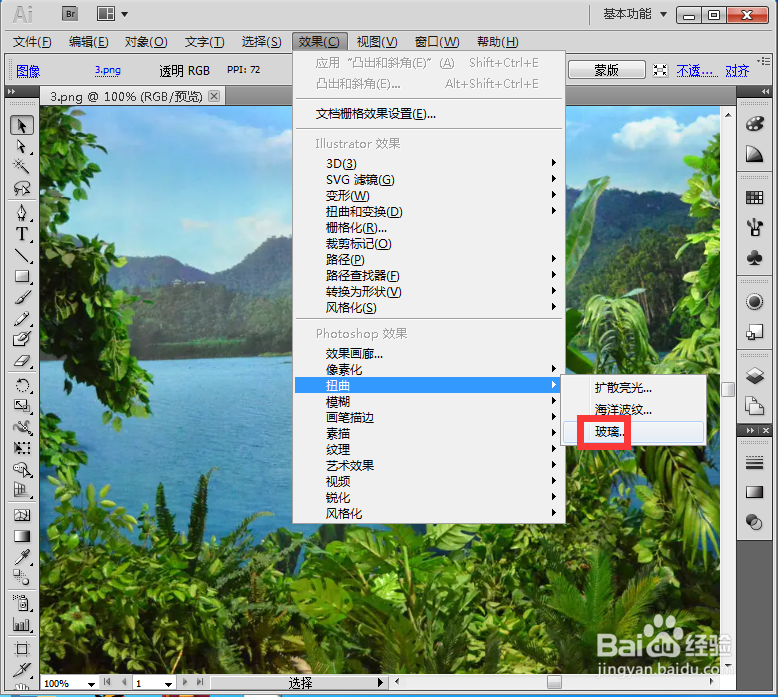Launch Adobe Bridge with Br icon
The height and width of the screenshot is (697, 778).
(70, 14)
